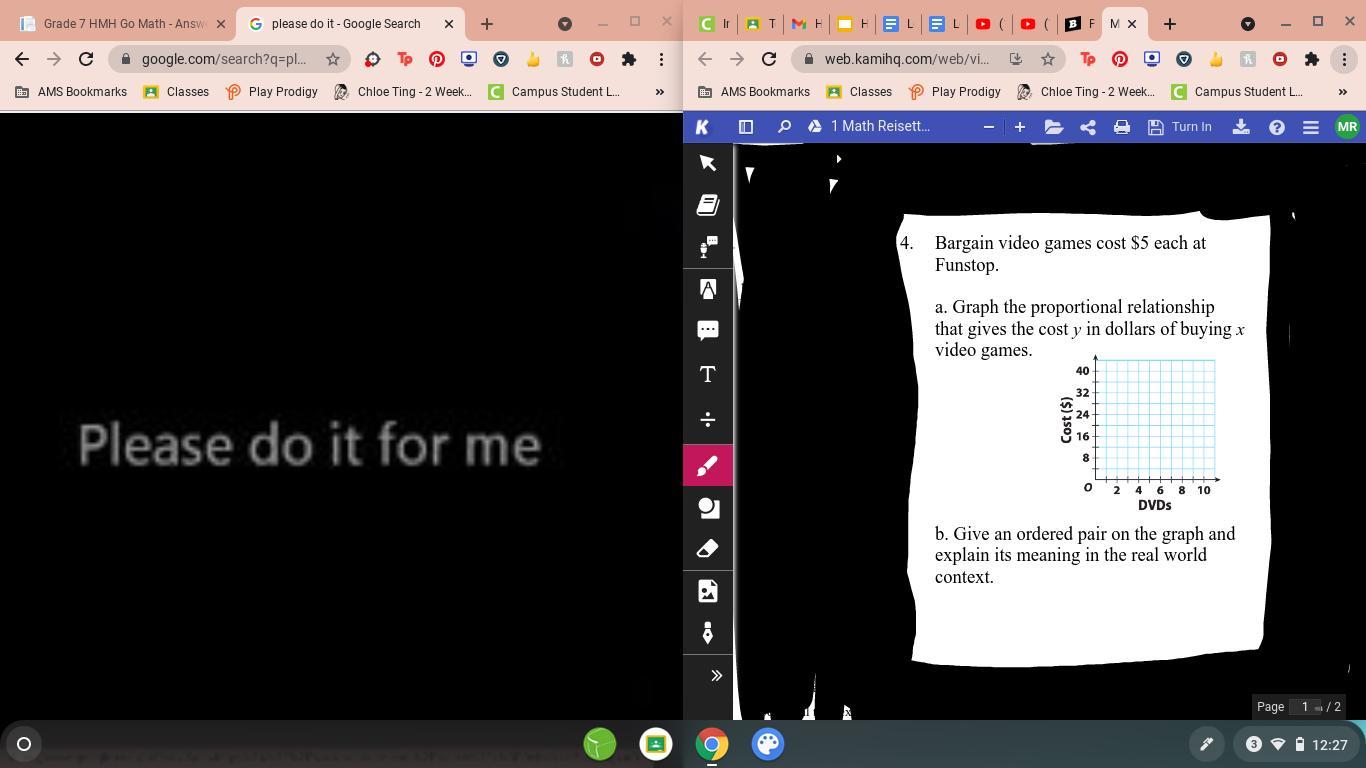Open the Equation division symbol tool
The height and width of the screenshot is (768, 1366).
click(708, 419)
